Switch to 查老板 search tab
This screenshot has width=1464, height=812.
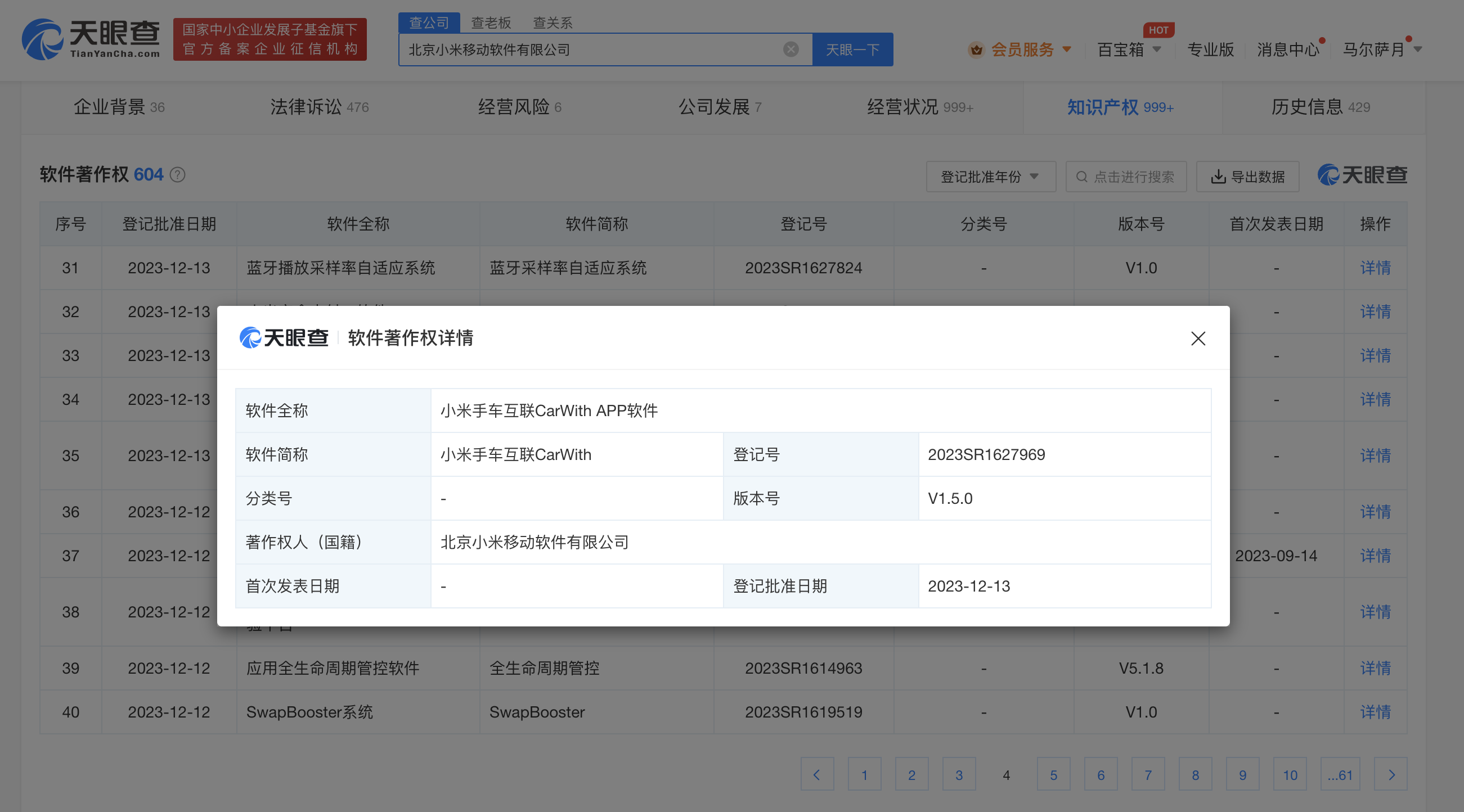coord(491,22)
